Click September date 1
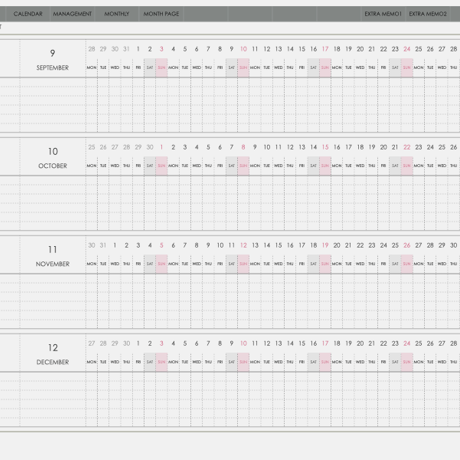The height and width of the screenshot is (460, 460). (x=138, y=49)
